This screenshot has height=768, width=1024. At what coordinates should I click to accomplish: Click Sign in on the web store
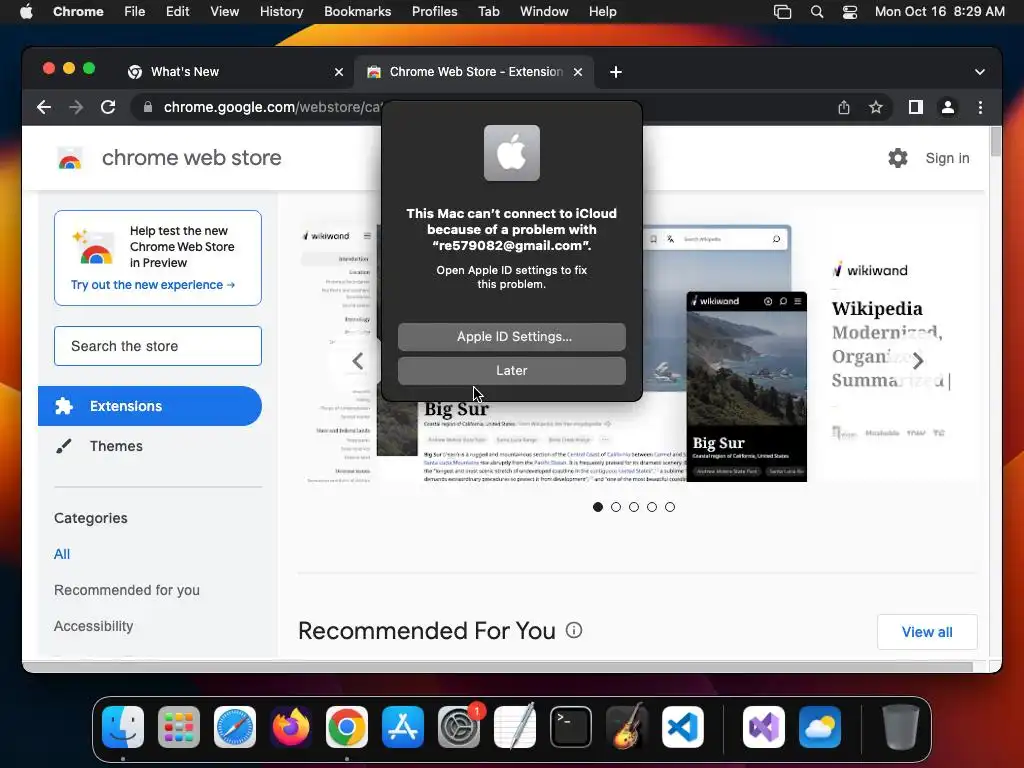947,158
